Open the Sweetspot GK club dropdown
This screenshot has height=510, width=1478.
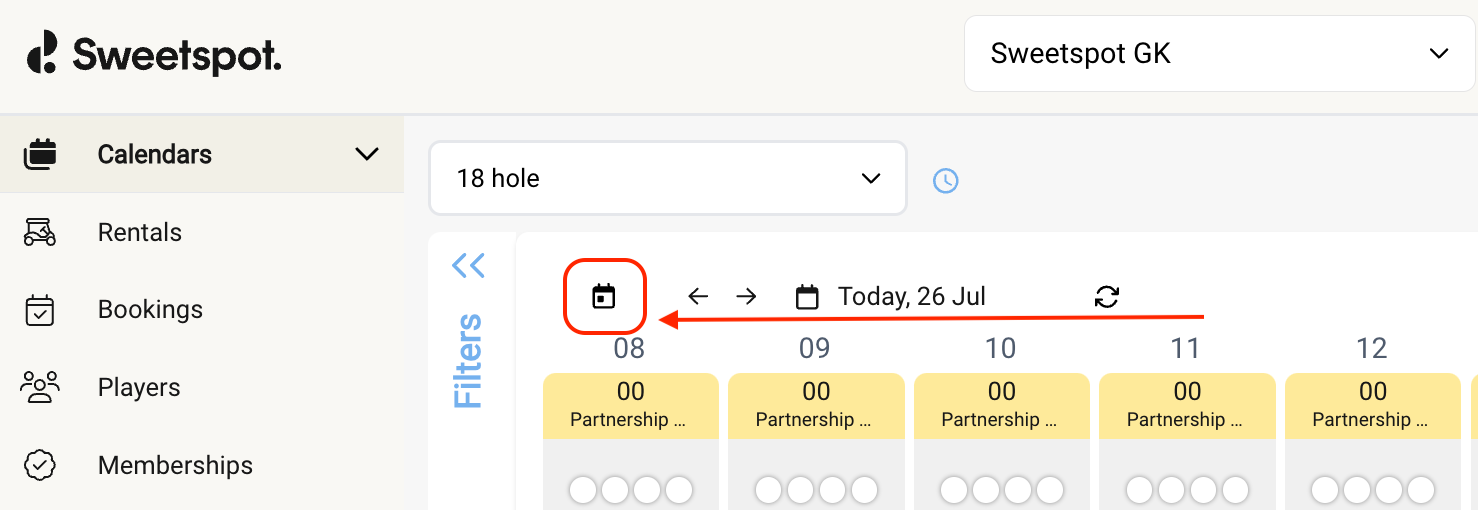pyautogui.click(x=1220, y=54)
